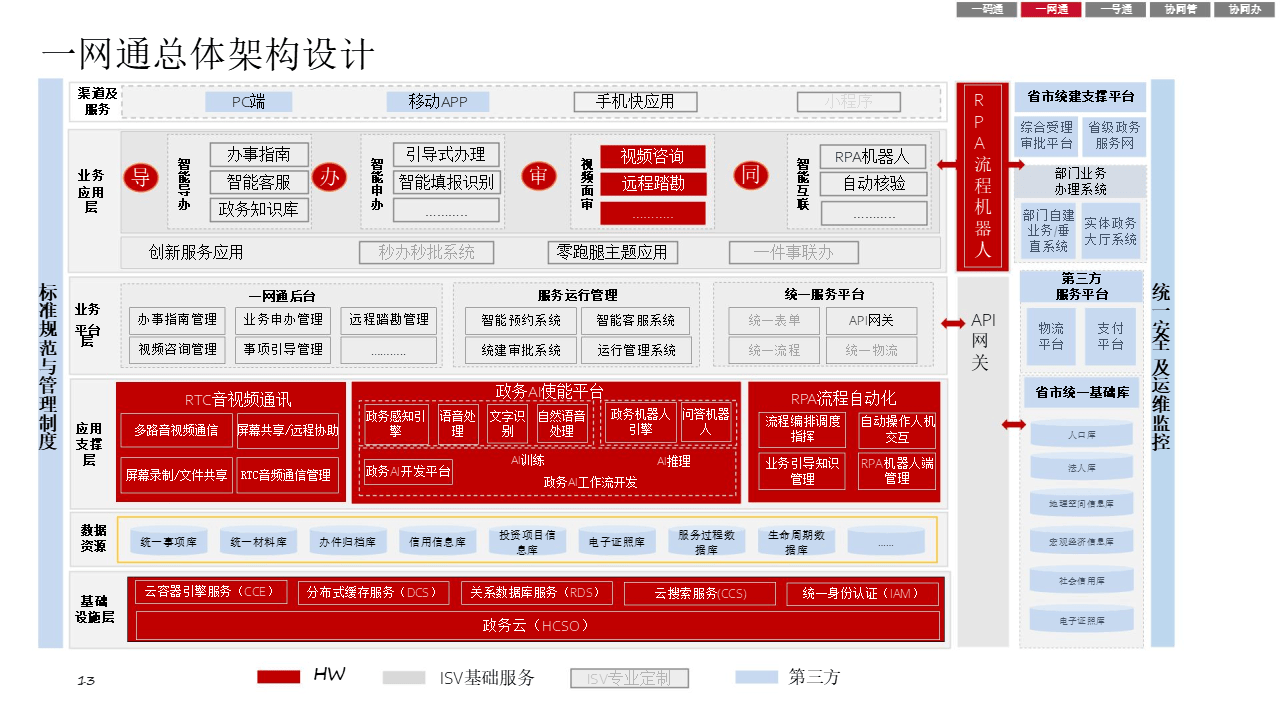Screen dimensions: 1280x720
Task: Click the 物流平台 box
Action: (1051, 336)
